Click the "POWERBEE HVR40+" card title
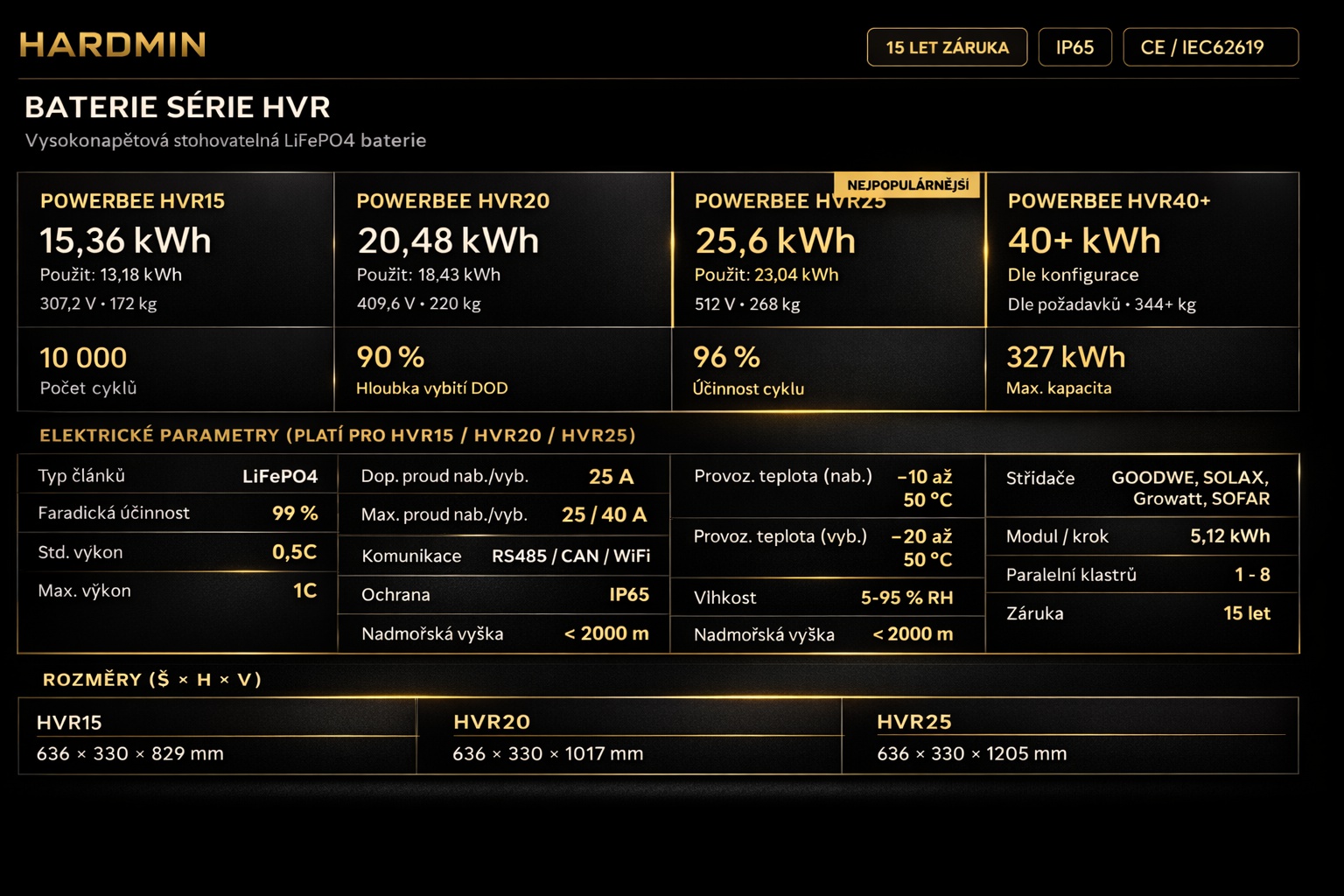The height and width of the screenshot is (896, 1344). 1109,201
